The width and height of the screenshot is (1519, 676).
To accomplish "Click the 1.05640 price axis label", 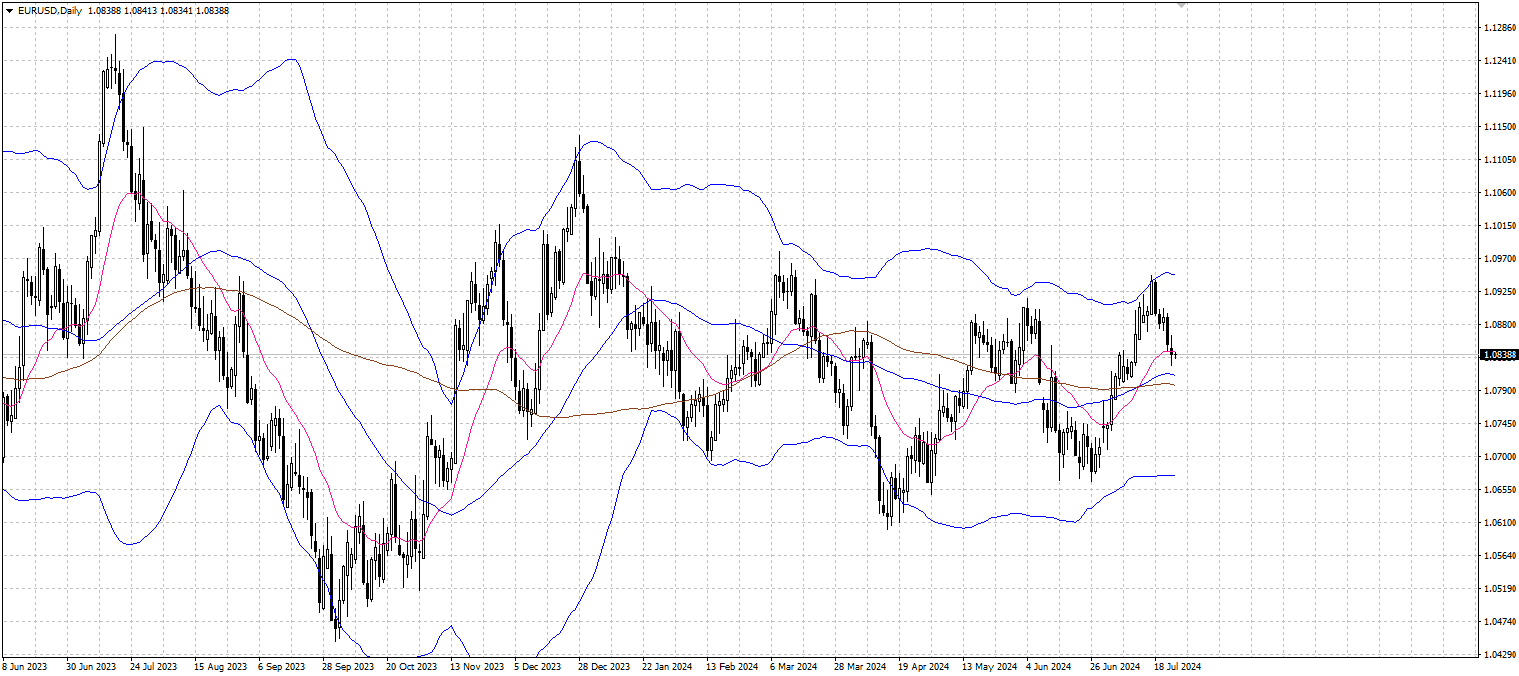I will click(1500, 556).
